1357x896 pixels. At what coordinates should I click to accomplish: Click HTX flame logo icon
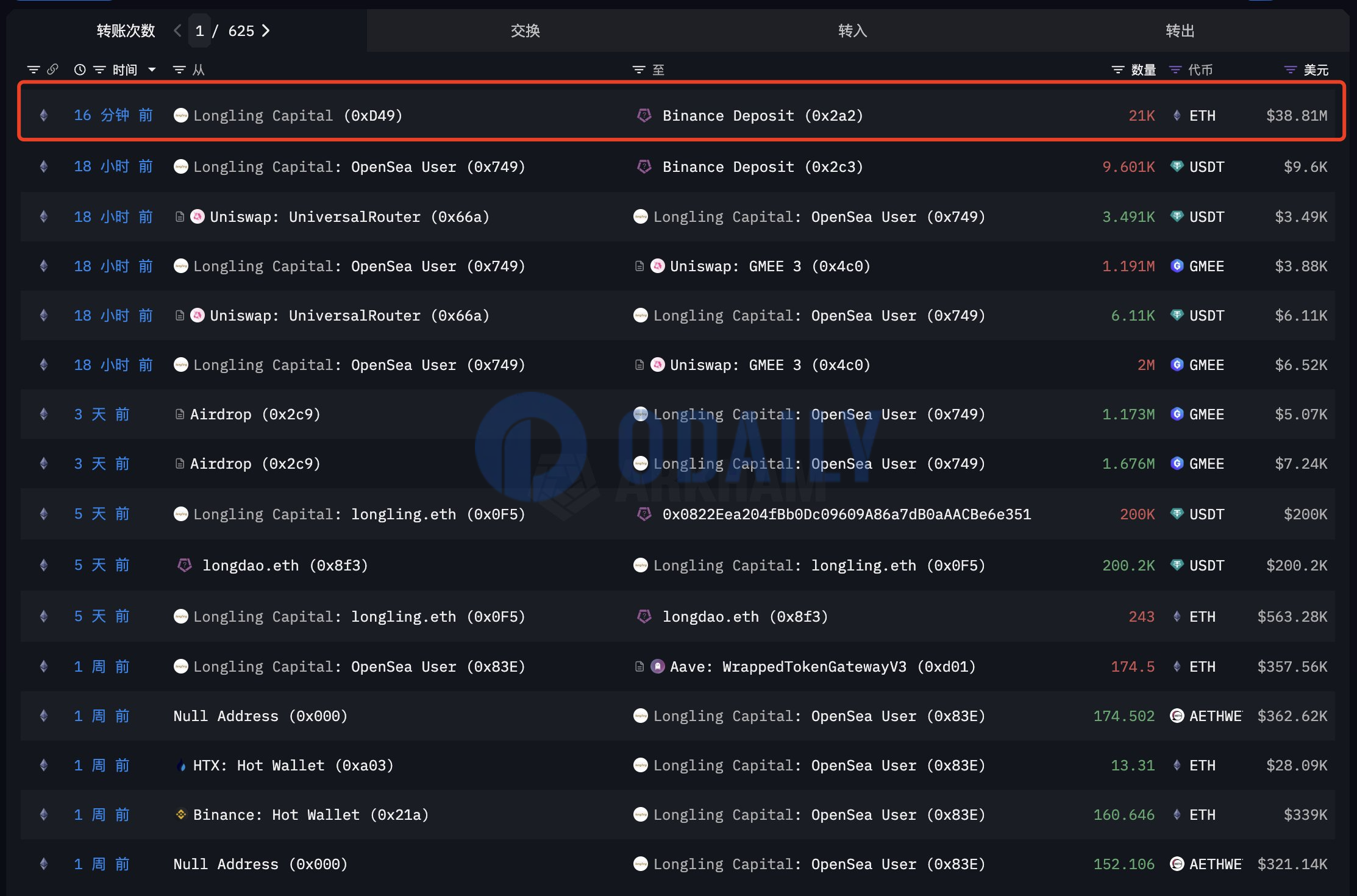click(x=181, y=766)
